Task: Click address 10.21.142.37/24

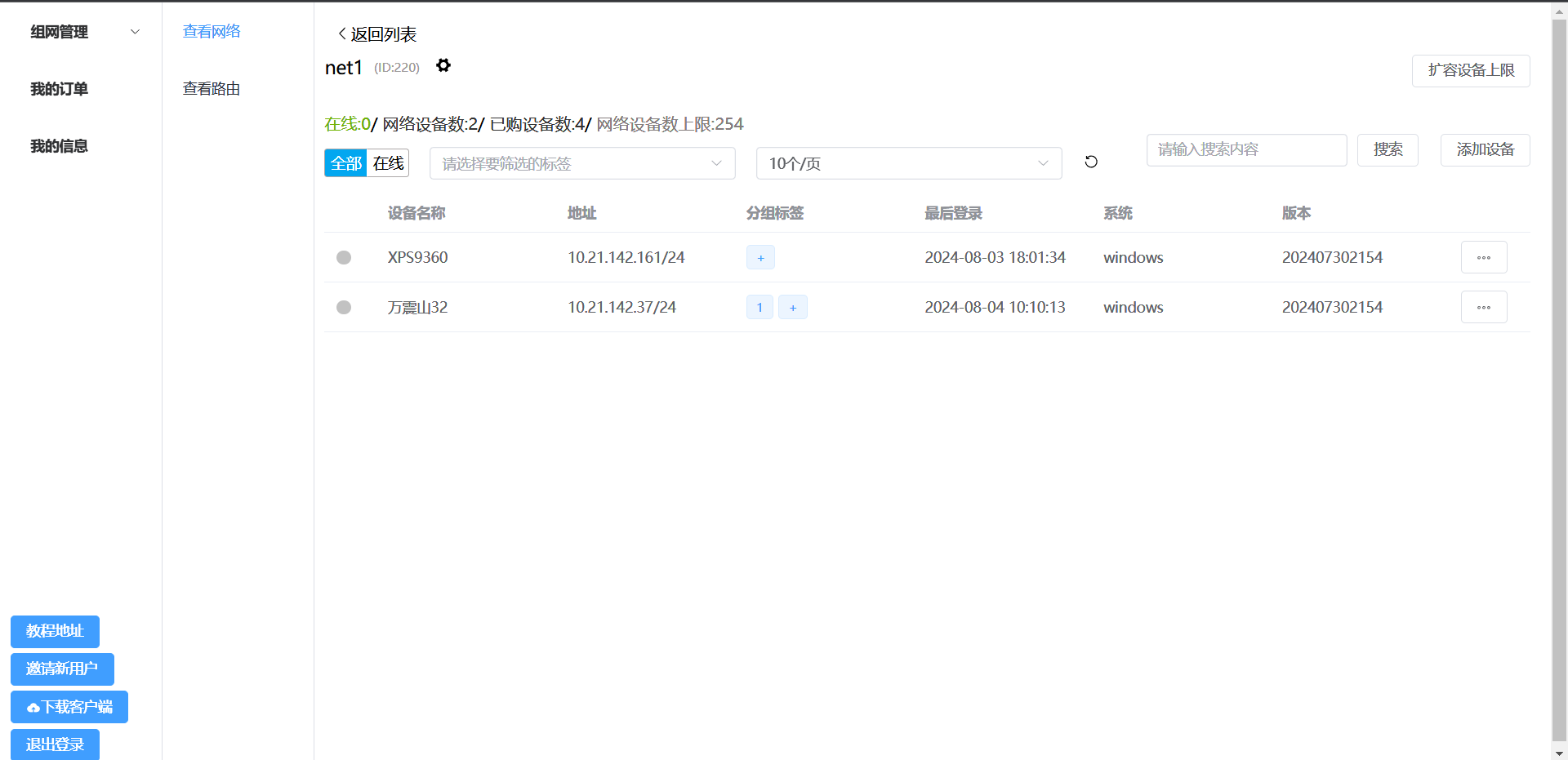Action: click(622, 307)
